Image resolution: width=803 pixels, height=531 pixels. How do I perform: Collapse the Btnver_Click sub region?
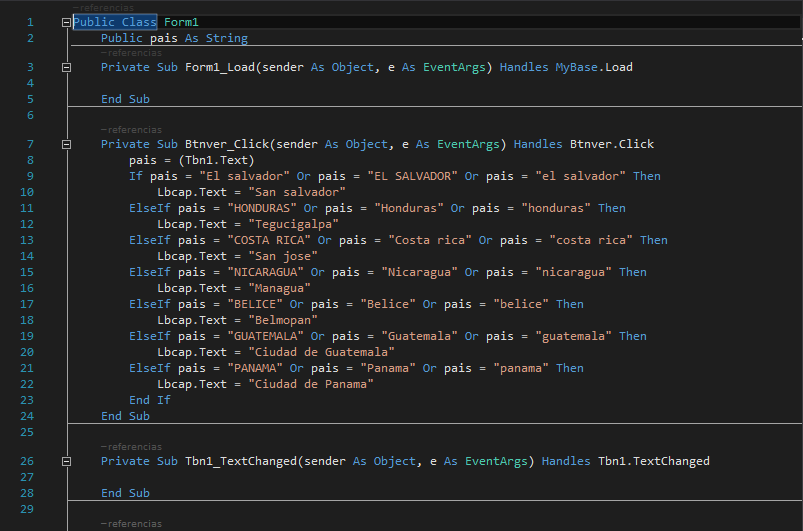[67, 144]
